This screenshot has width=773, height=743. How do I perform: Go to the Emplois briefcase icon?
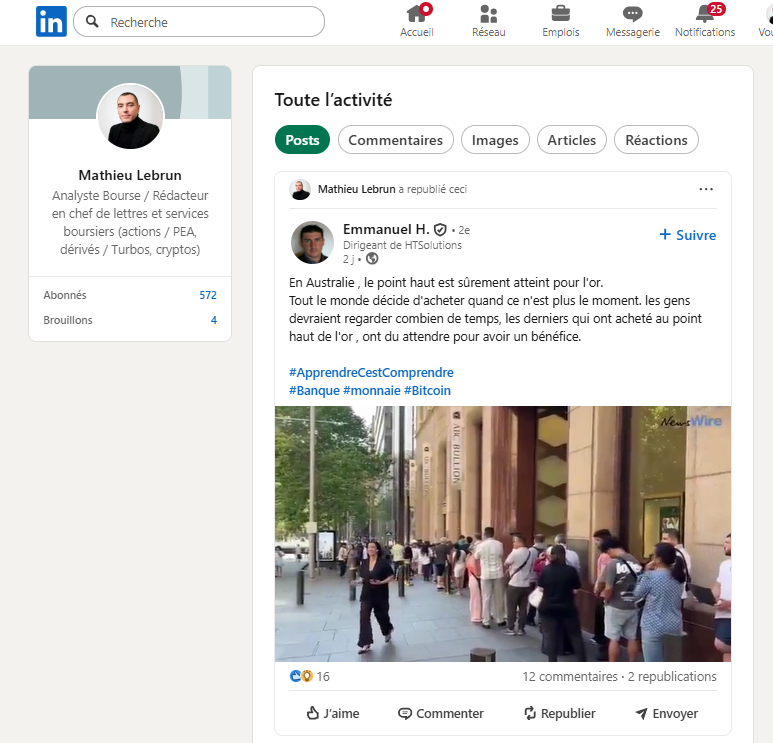tap(560, 13)
